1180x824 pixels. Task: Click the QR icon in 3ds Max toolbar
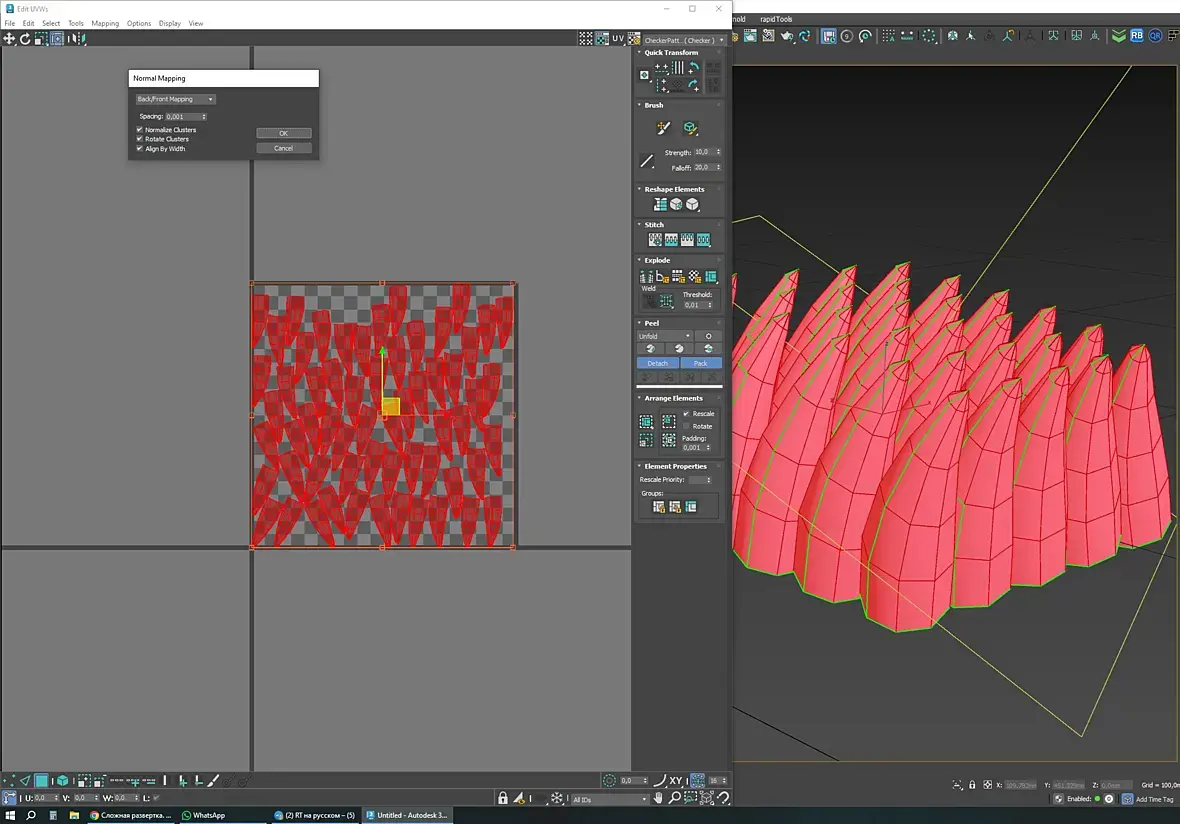1154,35
